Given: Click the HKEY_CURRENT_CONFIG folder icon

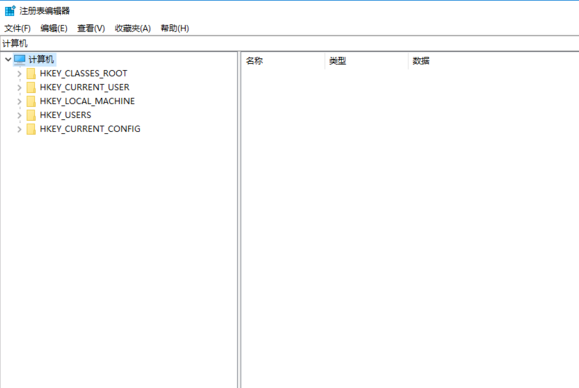Looking at the screenshot, I should 31,129.
